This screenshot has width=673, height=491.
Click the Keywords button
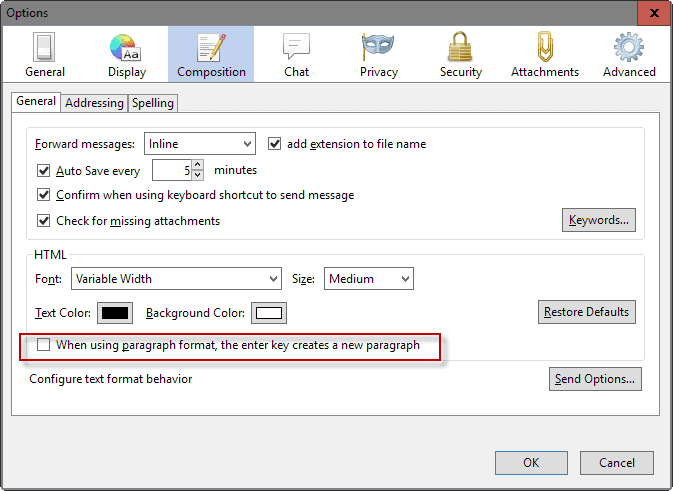[599, 220]
